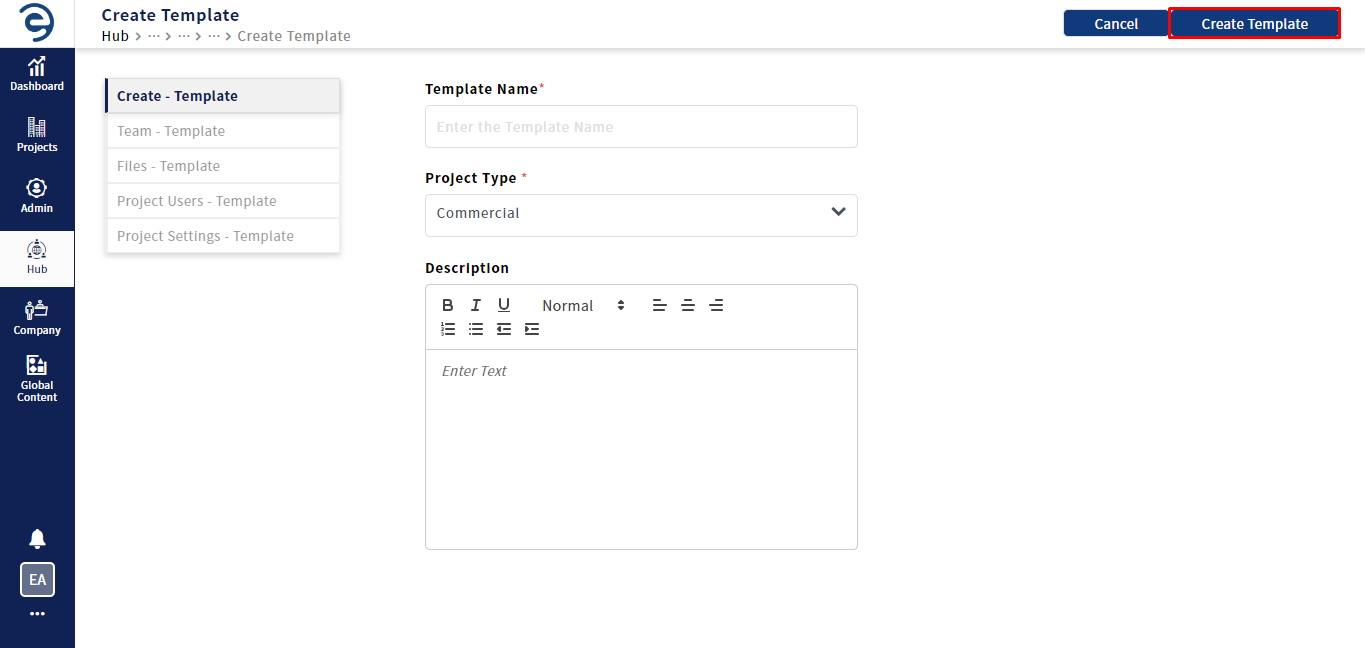Focus the Template Name input field
This screenshot has height=648, width=1365.
(x=641, y=127)
